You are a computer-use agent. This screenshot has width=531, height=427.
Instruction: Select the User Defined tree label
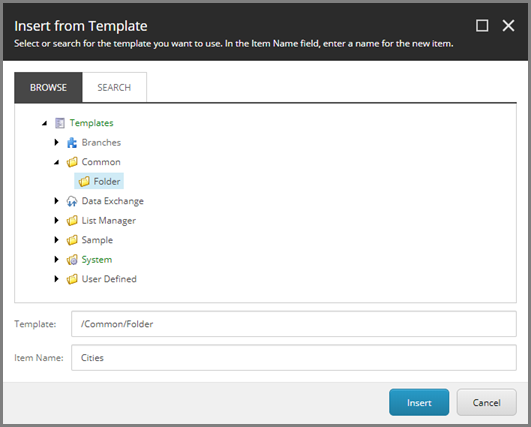[109, 279]
